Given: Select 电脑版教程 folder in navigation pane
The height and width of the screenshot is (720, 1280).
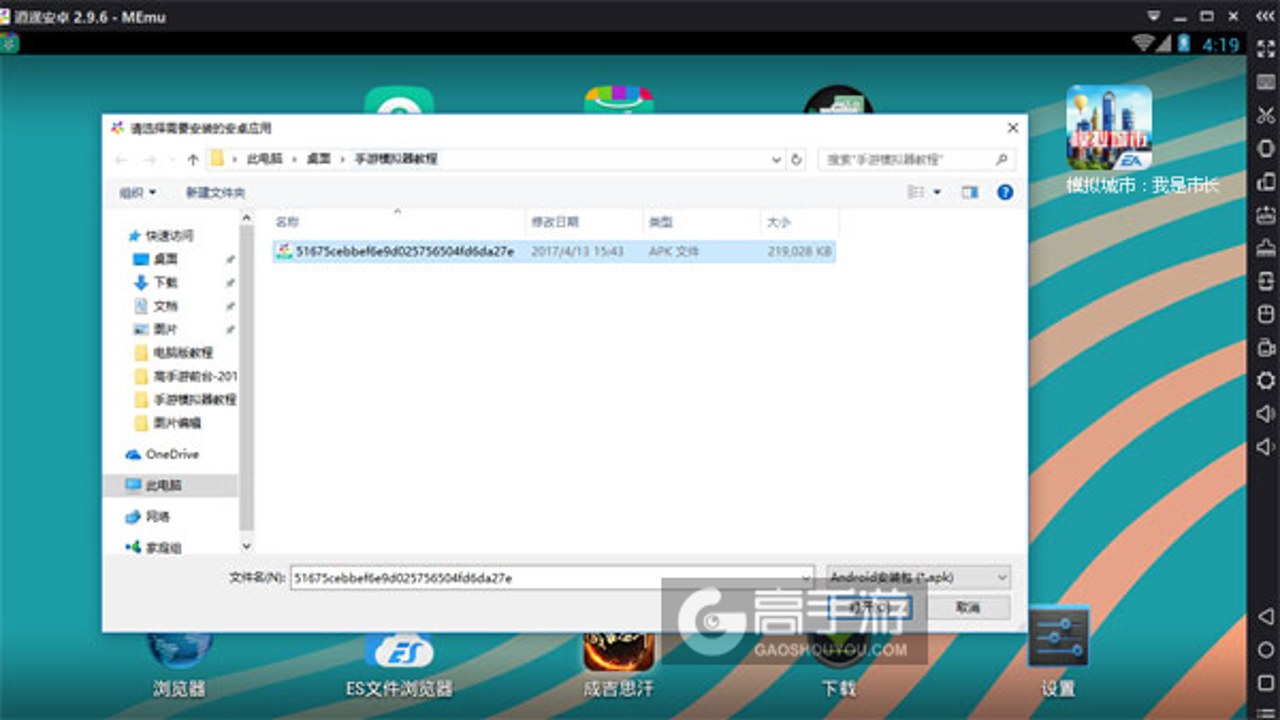Looking at the screenshot, I should point(174,353).
